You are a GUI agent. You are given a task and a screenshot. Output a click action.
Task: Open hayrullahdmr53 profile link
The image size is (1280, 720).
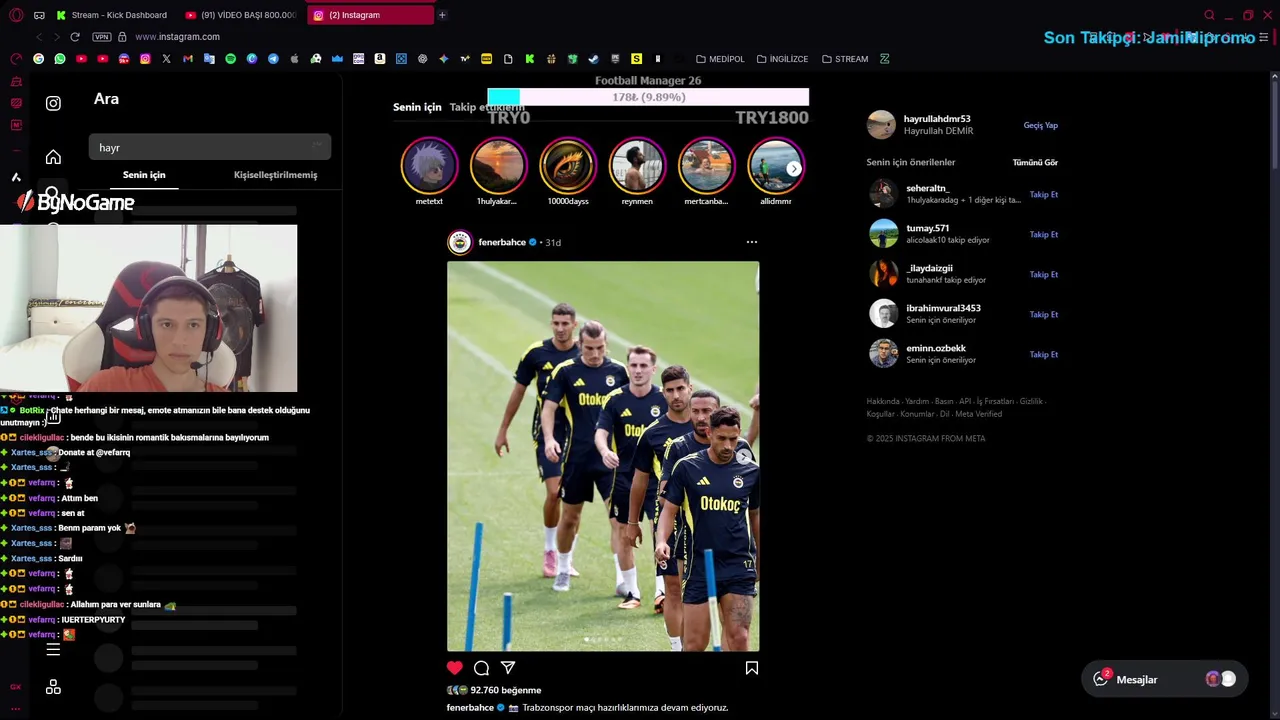pos(937,119)
